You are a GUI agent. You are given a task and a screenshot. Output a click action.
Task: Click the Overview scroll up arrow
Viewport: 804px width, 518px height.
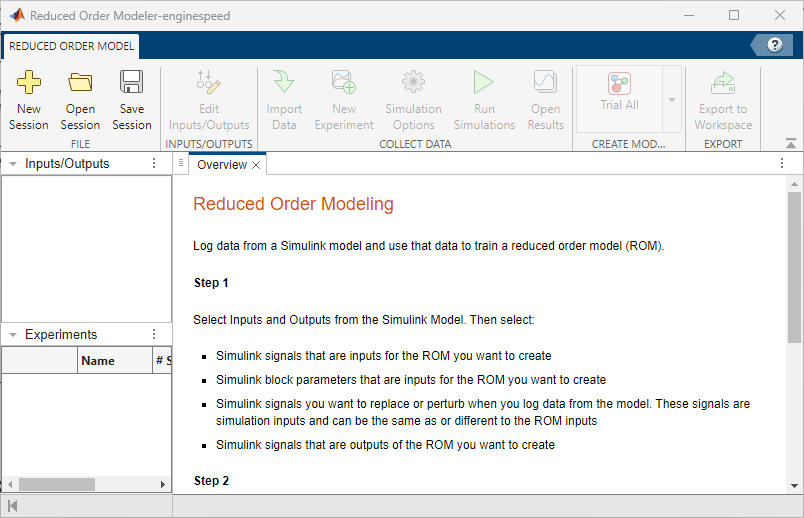click(794, 184)
